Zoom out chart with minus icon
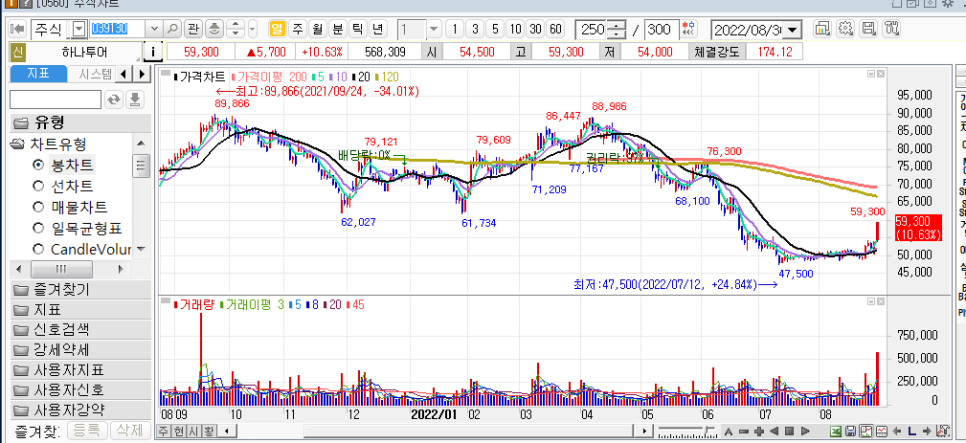Screen dimensions: 966x443 (744, 431)
